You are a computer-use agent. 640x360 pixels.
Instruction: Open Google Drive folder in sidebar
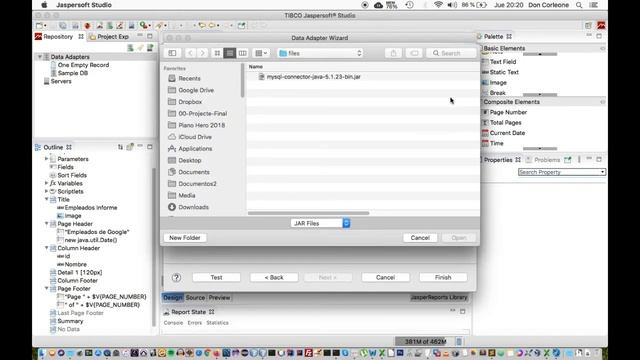pos(196,90)
